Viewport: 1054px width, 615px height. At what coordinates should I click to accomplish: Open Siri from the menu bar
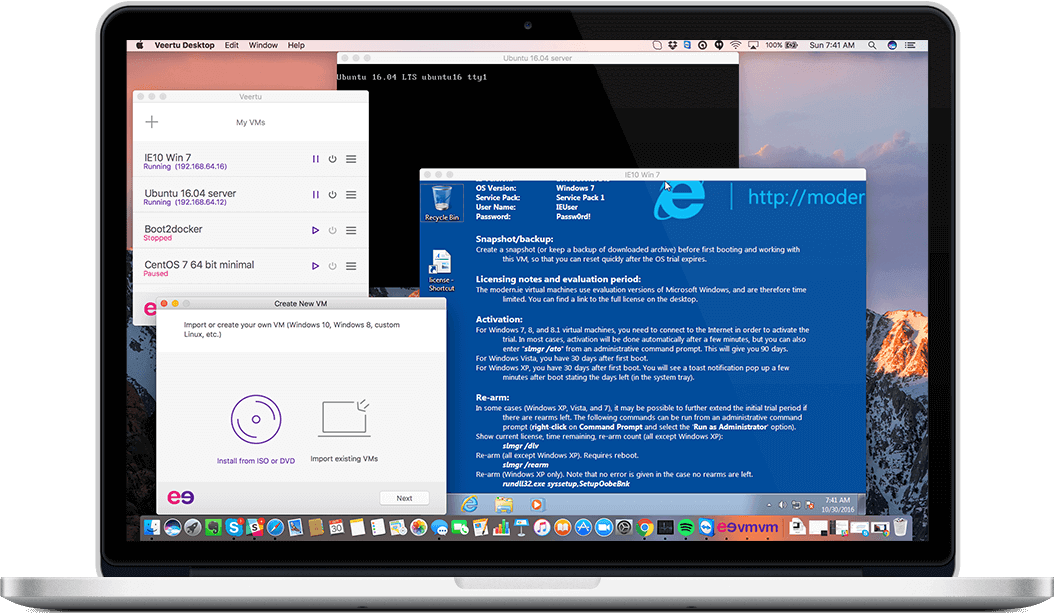892,45
